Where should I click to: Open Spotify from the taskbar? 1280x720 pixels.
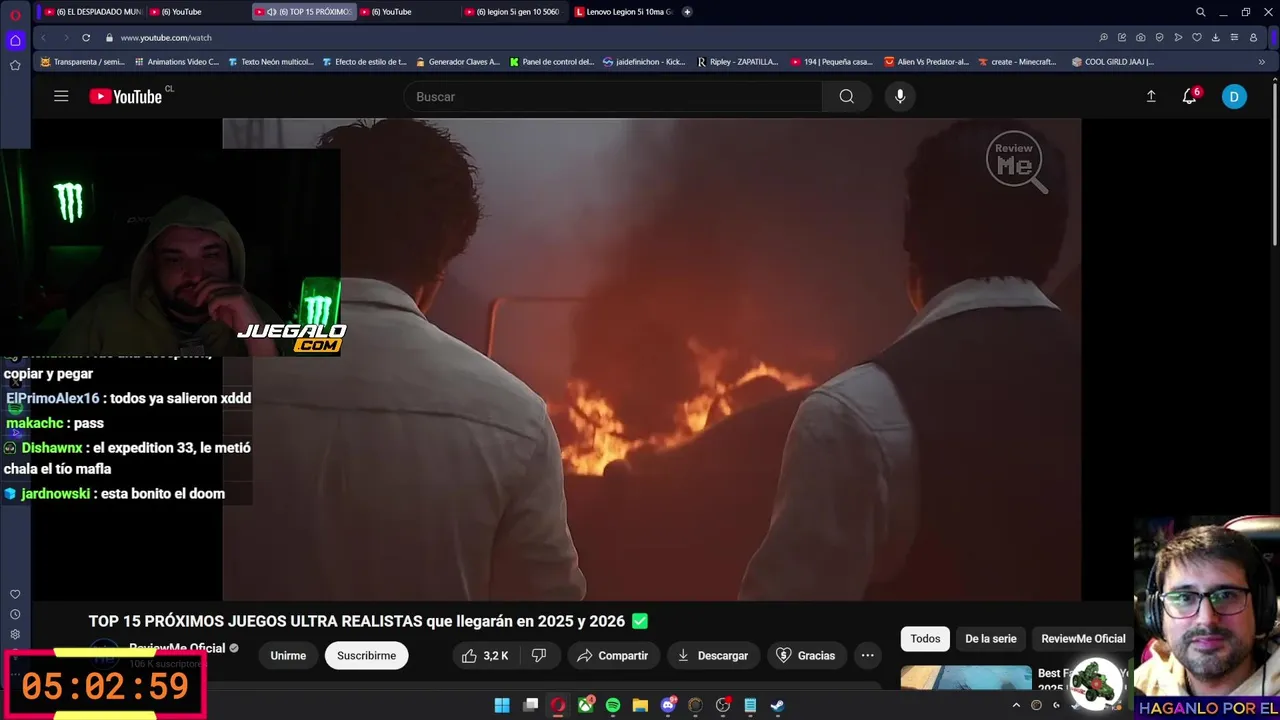613,705
